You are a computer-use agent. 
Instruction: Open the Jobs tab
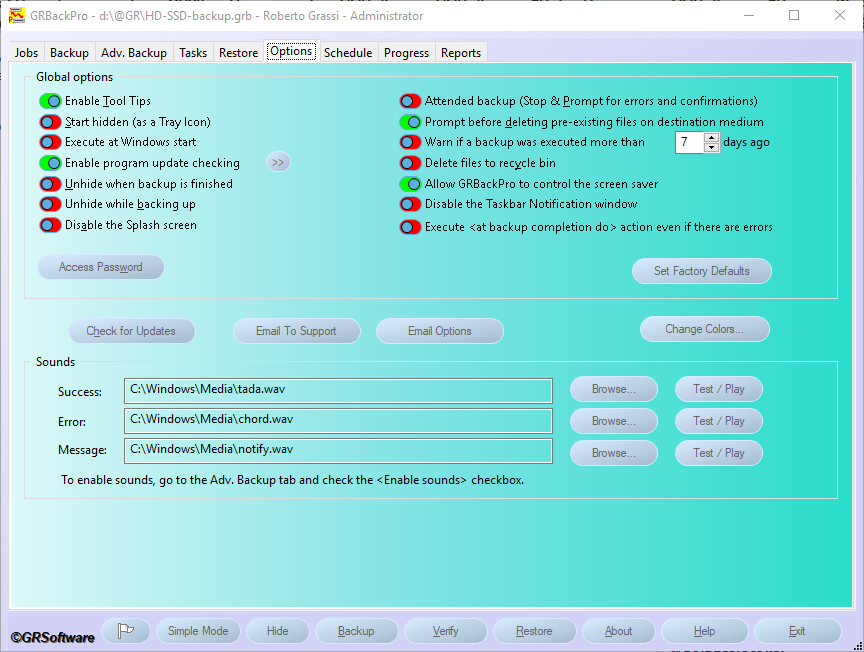coord(26,53)
